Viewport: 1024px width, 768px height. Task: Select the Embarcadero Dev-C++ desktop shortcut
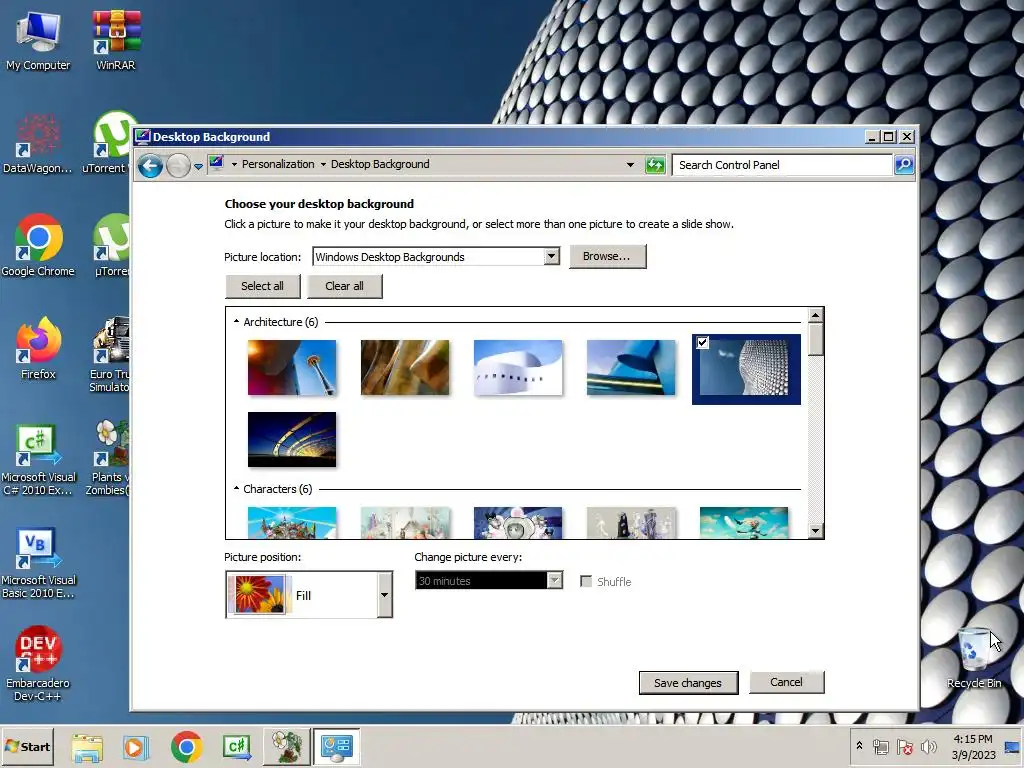pyautogui.click(x=38, y=664)
